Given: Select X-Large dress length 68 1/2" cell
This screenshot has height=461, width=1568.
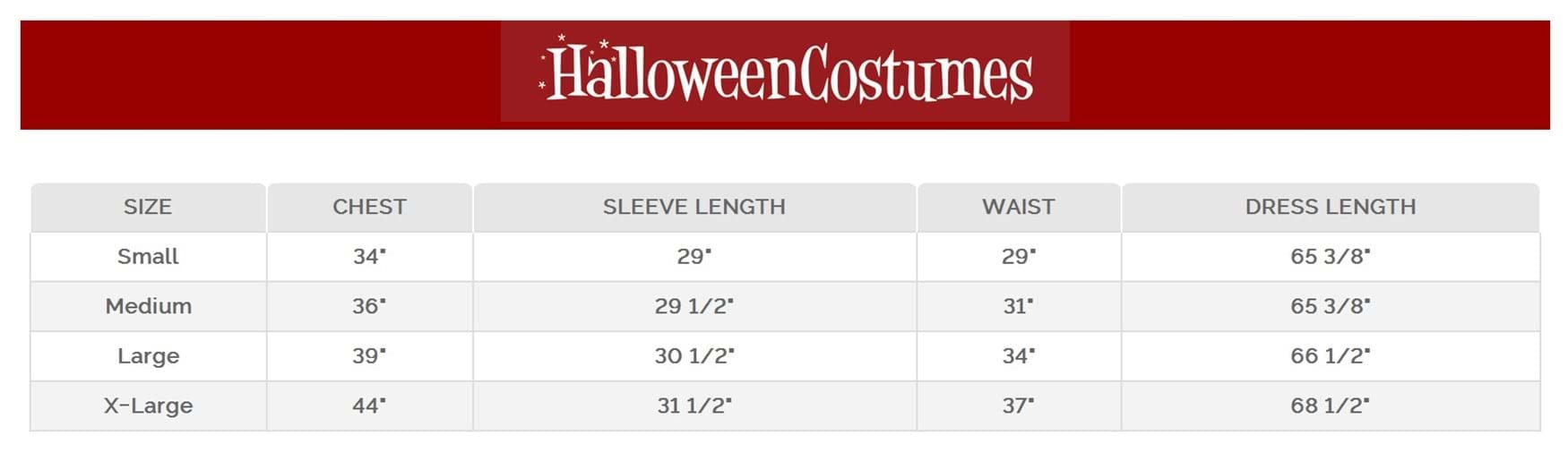Looking at the screenshot, I should (1330, 406).
